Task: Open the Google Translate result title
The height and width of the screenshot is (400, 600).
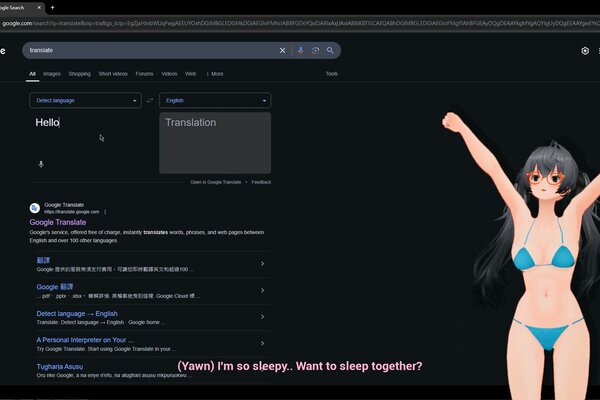Action: tap(58, 222)
